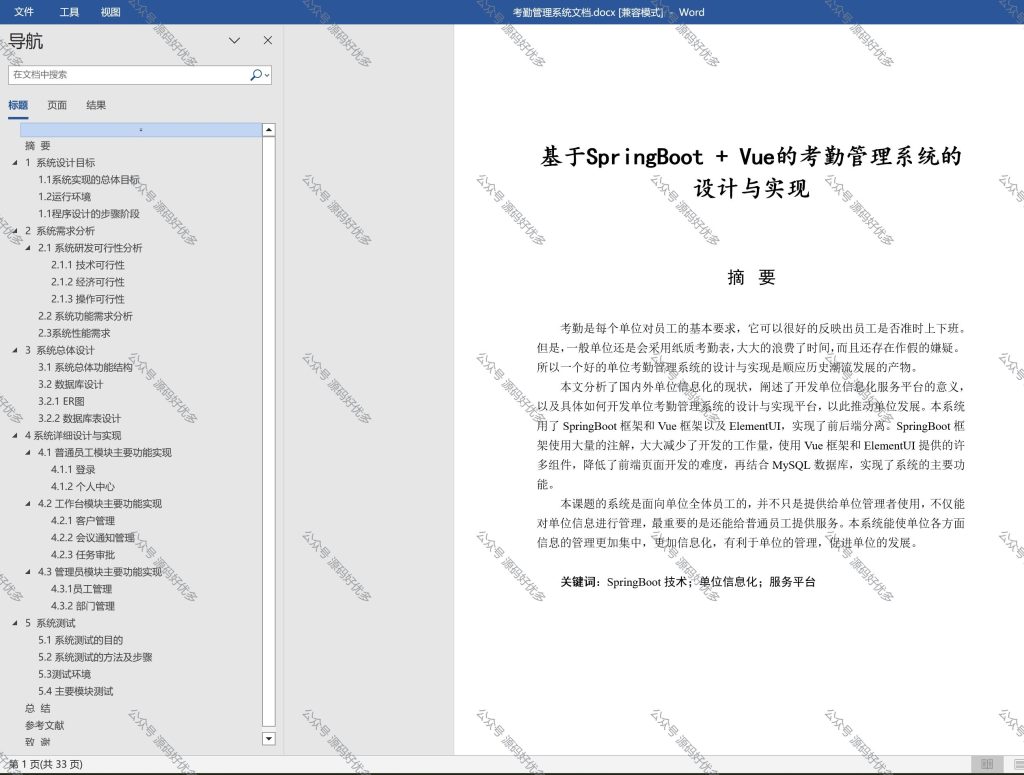
Task: Select heading 1.2运行环境
Action: (64, 197)
